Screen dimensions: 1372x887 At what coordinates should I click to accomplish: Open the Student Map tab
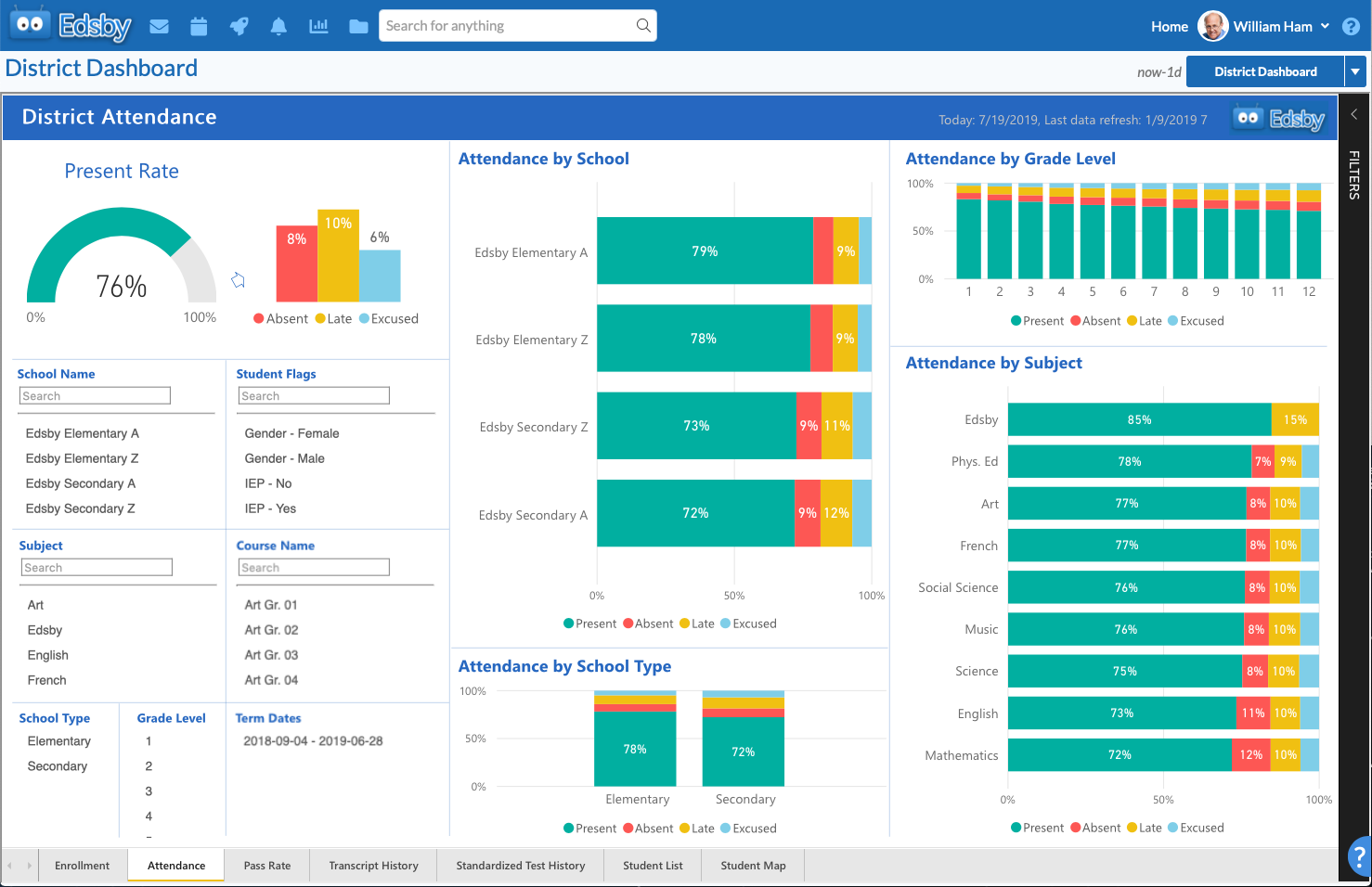click(x=753, y=866)
